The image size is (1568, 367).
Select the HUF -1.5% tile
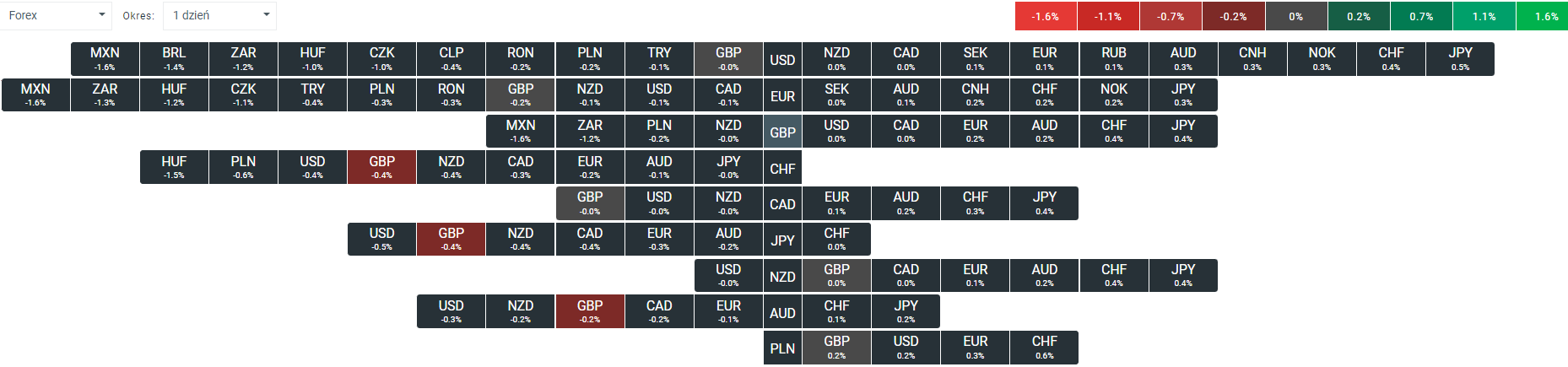coord(174,167)
